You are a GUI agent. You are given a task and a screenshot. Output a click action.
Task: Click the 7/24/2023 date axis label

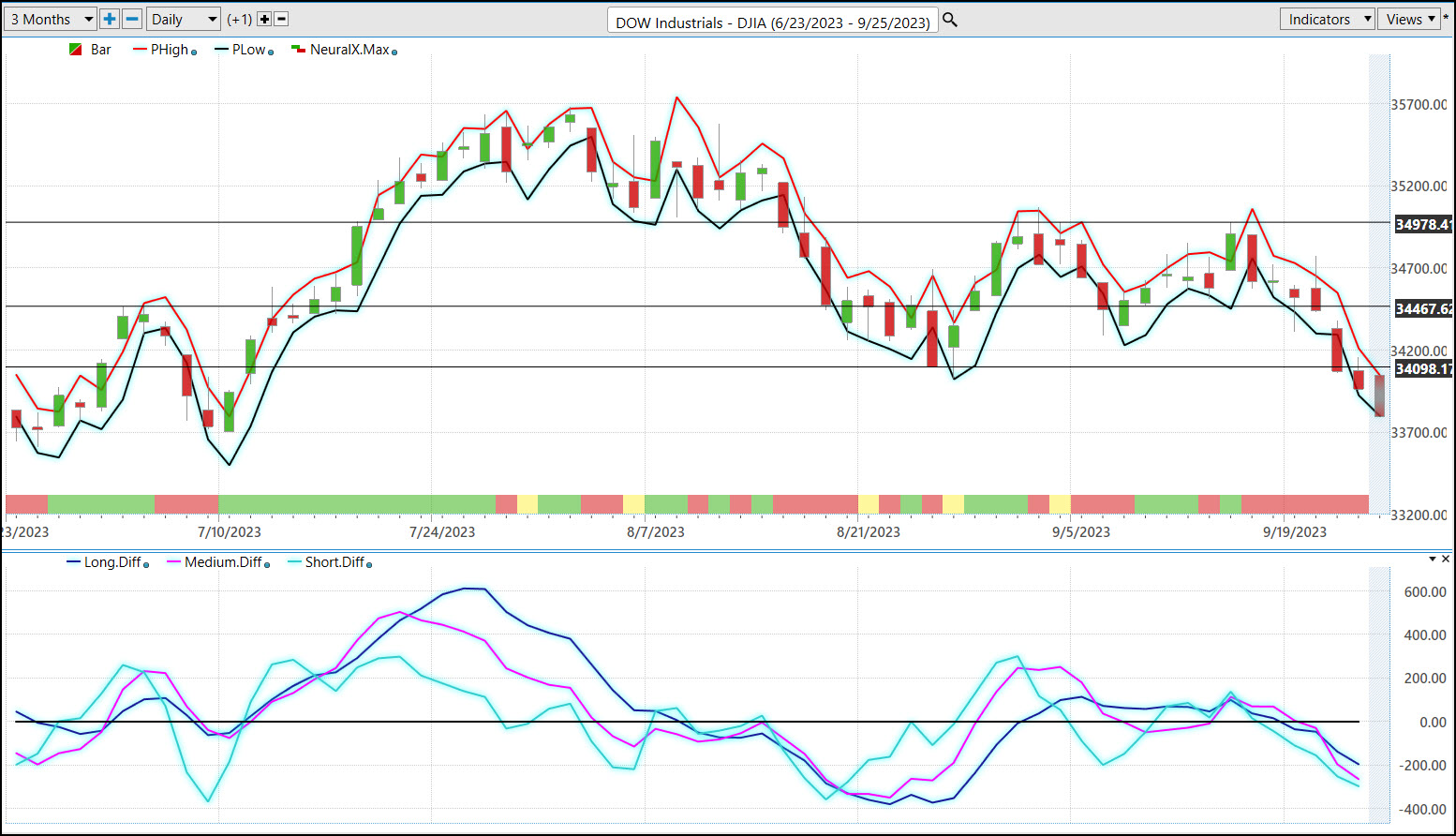pyautogui.click(x=442, y=532)
